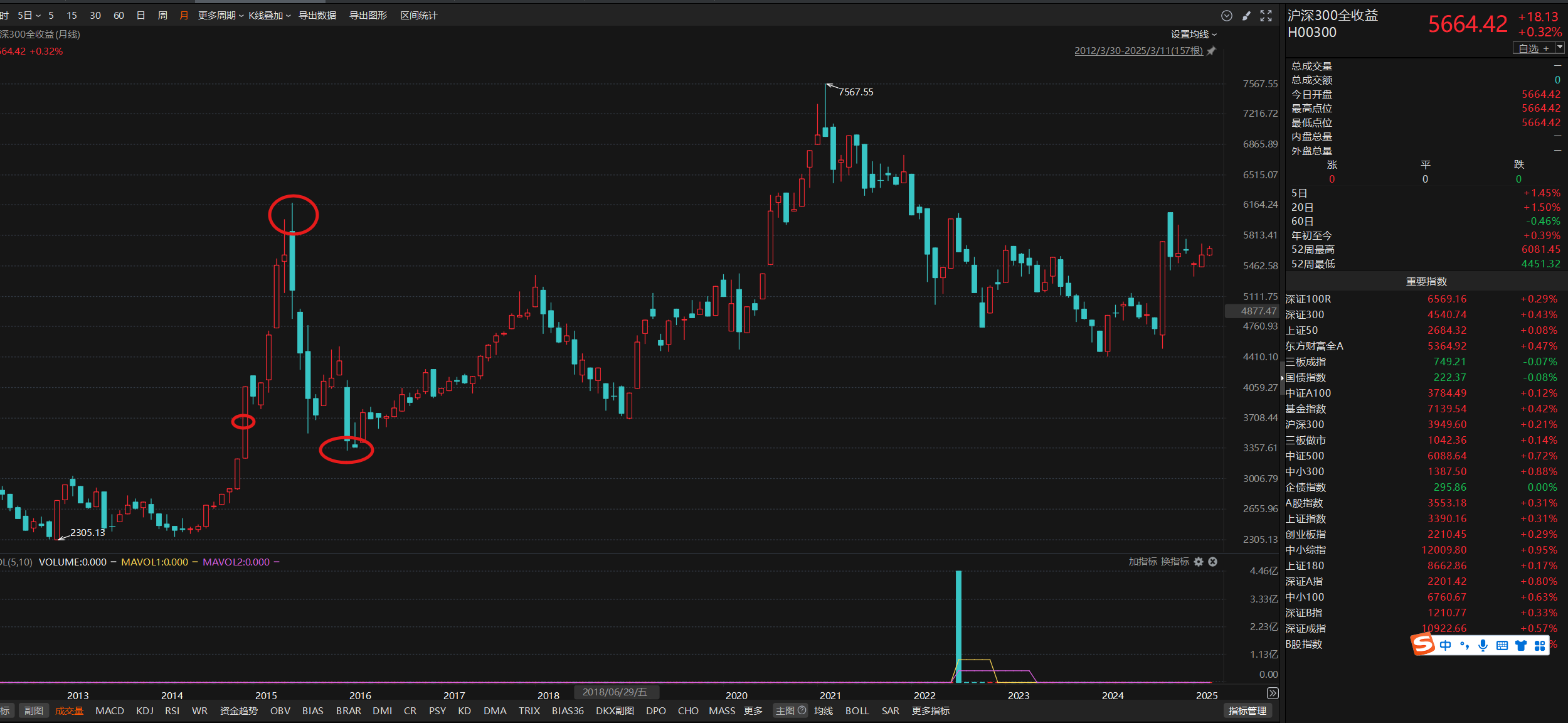Click the fullscreen expand chart icon
The height and width of the screenshot is (723, 1568).
click(x=1266, y=16)
